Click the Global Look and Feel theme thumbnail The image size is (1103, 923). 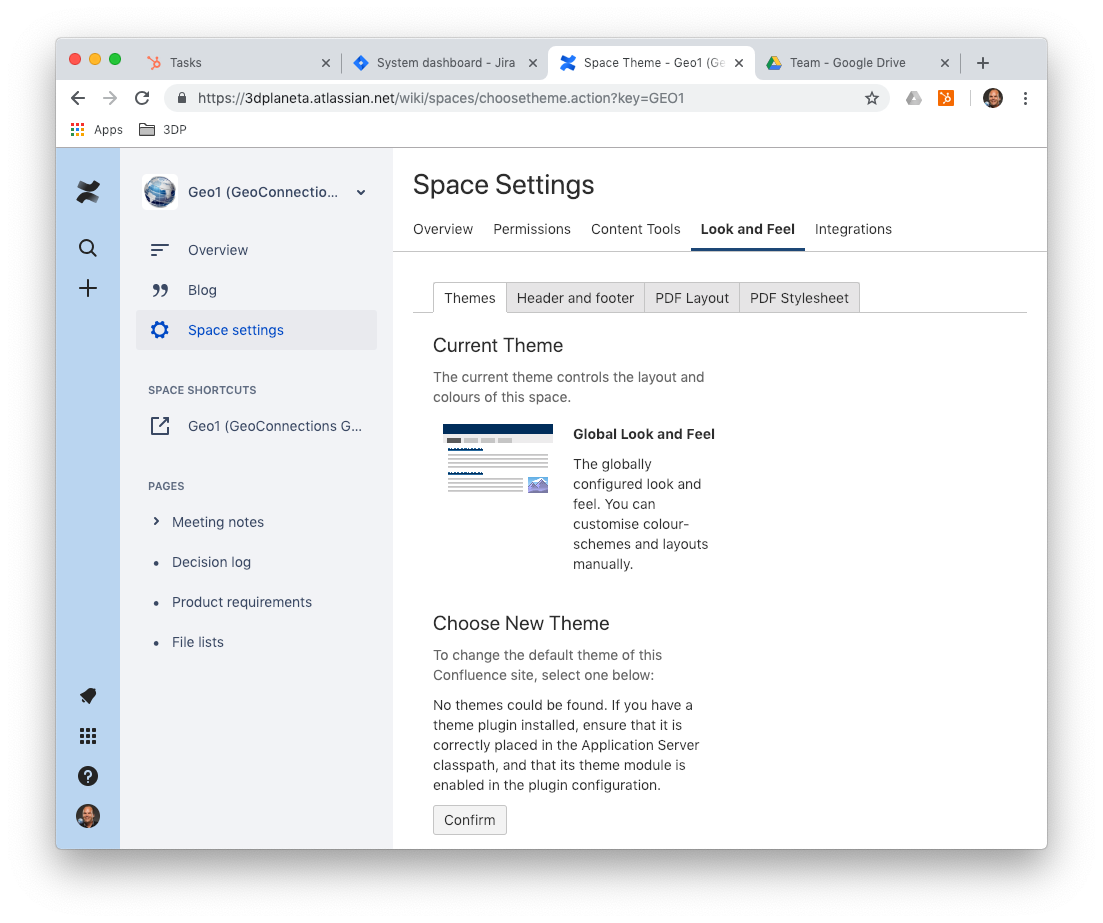(497, 458)
